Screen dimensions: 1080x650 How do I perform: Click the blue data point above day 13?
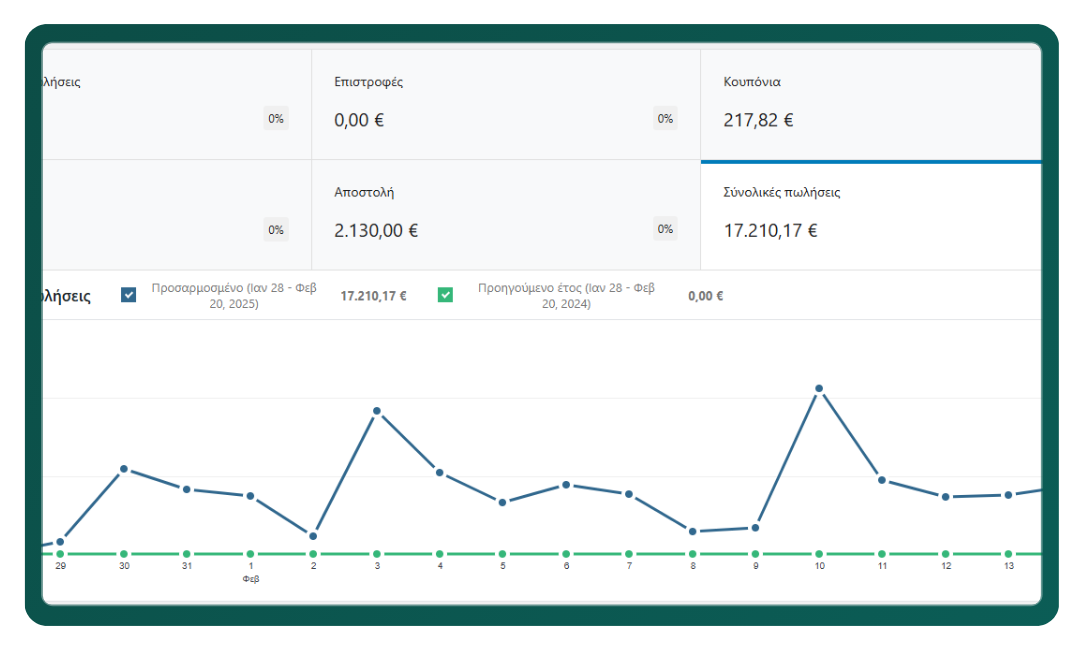click(1008, 495)
